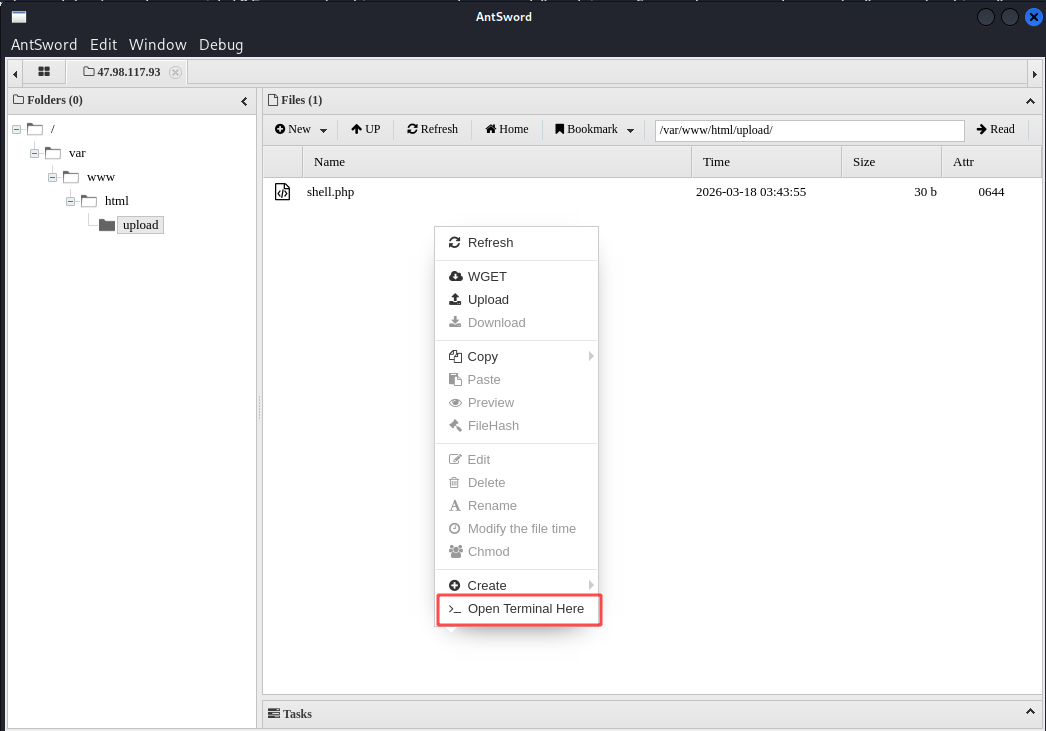The width and height of the screenshot is (1046, 731).
Task: Sort files by Attr column
Action: point(991,162)
